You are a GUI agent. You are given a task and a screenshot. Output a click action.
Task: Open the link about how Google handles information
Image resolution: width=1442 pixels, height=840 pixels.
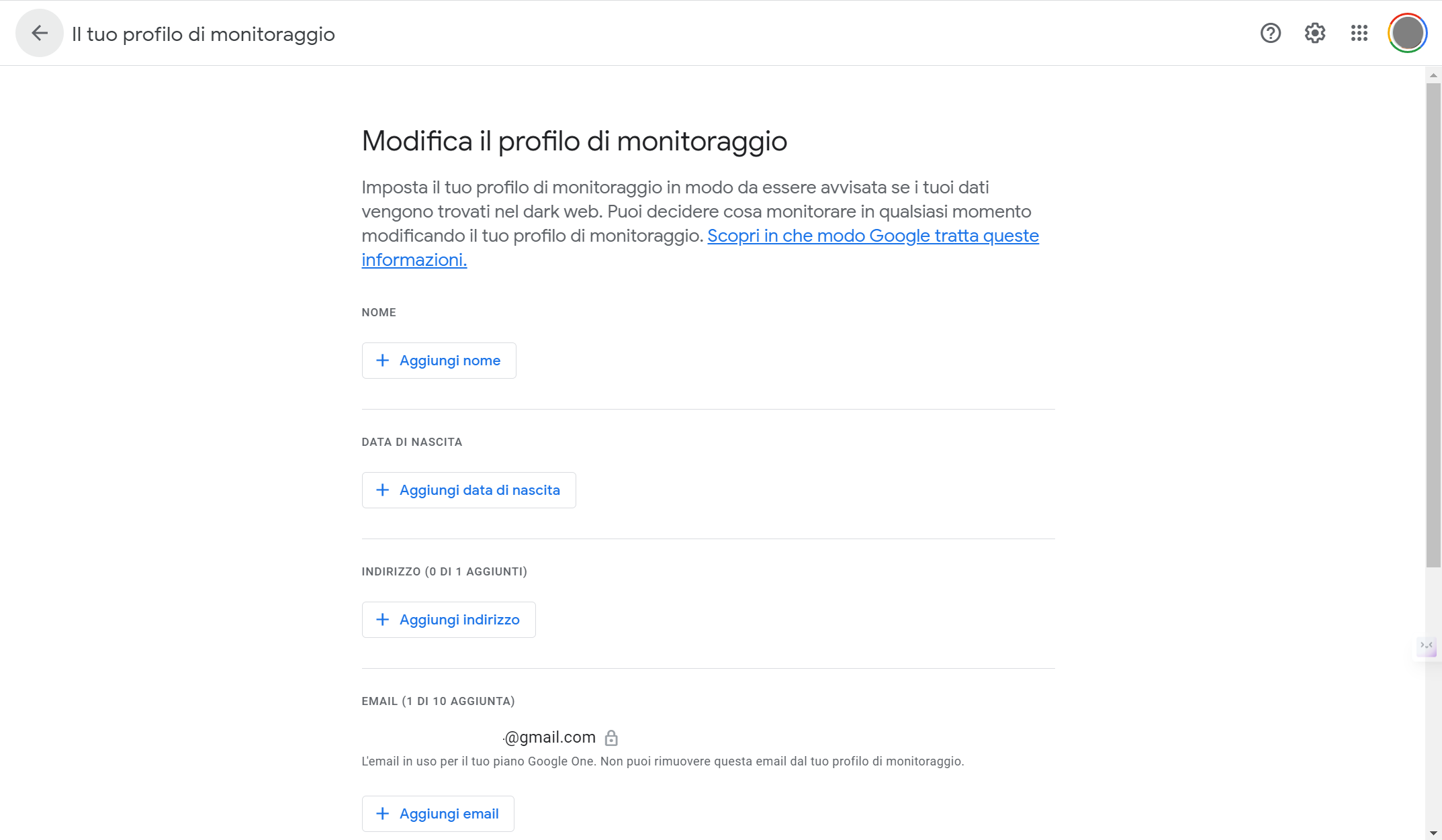[x=873, y=236]
